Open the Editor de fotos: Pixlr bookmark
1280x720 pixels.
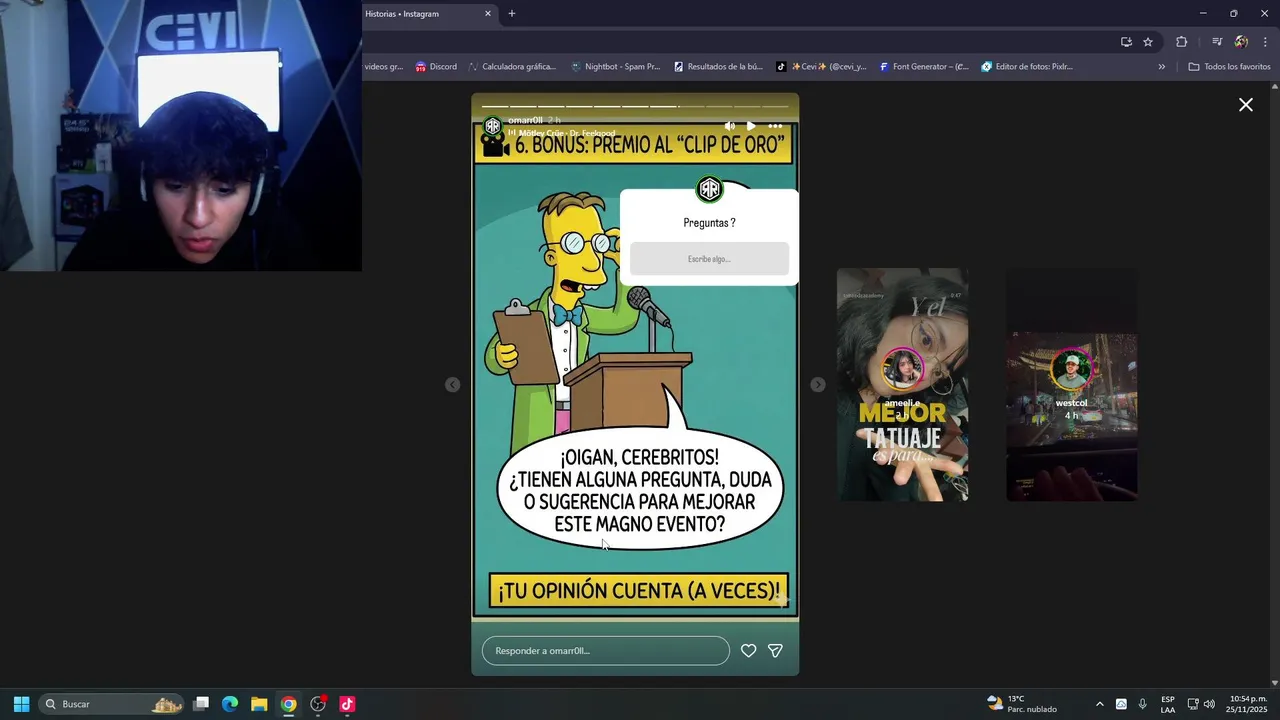pyautogui.click(x=1027, y=67)
